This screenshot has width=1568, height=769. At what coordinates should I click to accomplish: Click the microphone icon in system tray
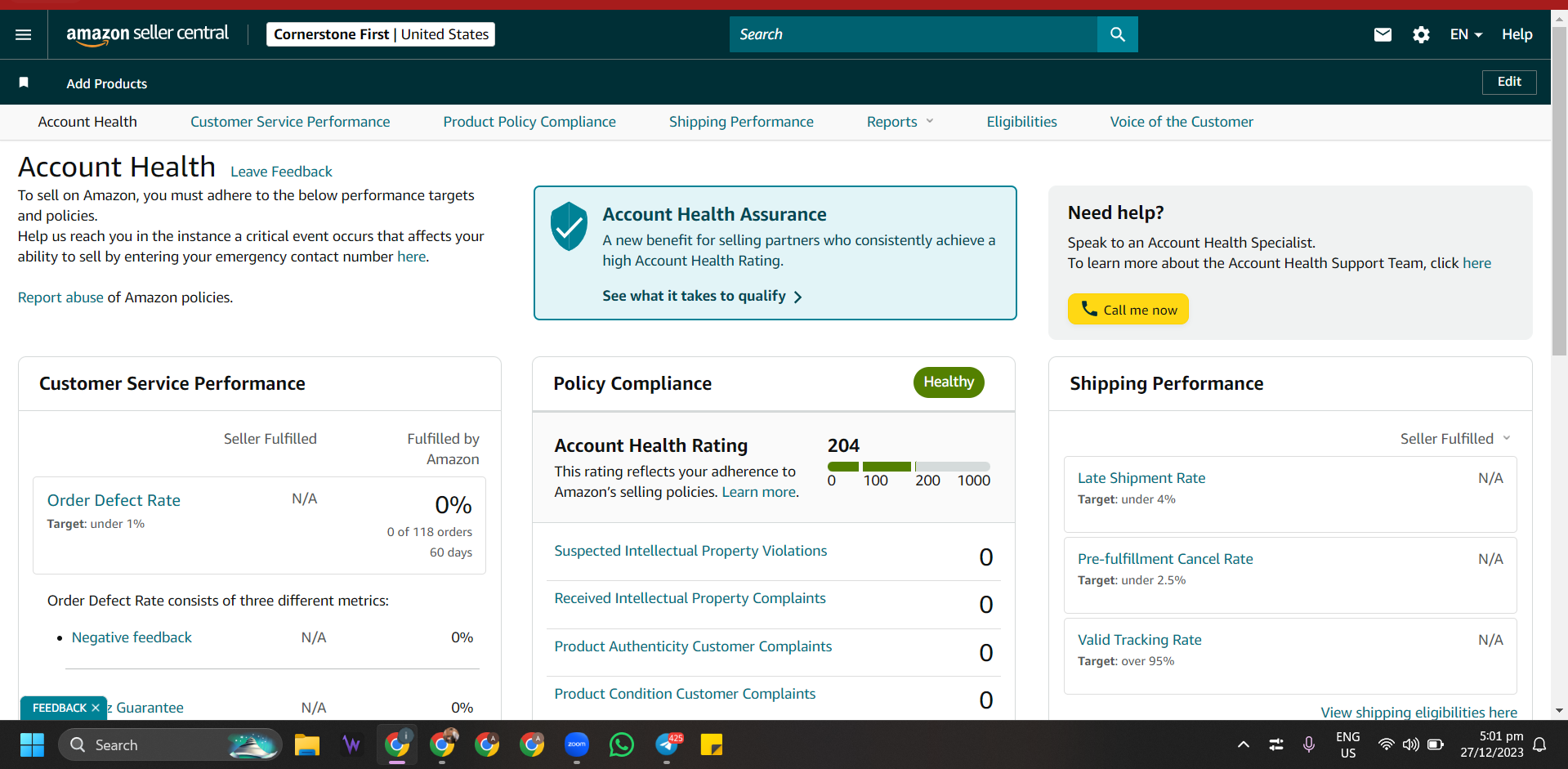(x=1308, y=744)
